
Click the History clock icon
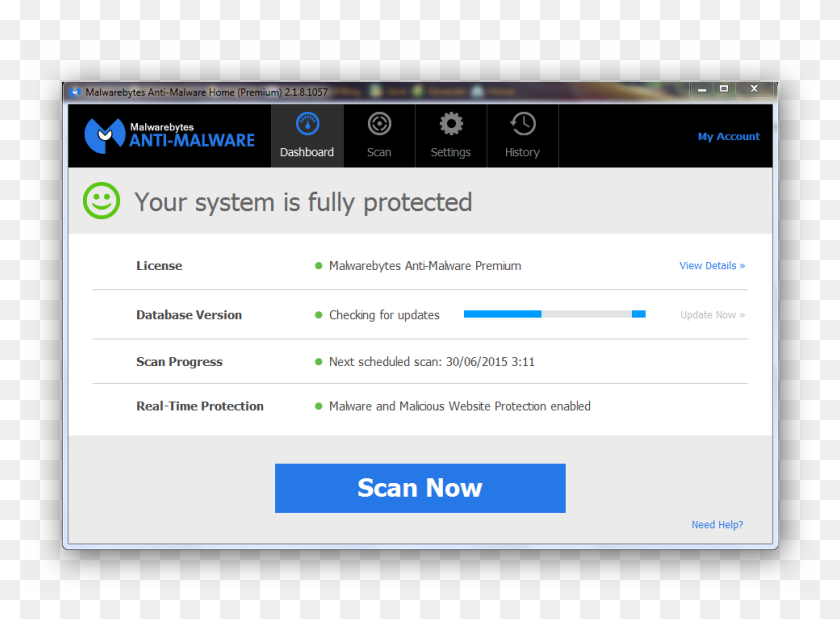point(522,125)
